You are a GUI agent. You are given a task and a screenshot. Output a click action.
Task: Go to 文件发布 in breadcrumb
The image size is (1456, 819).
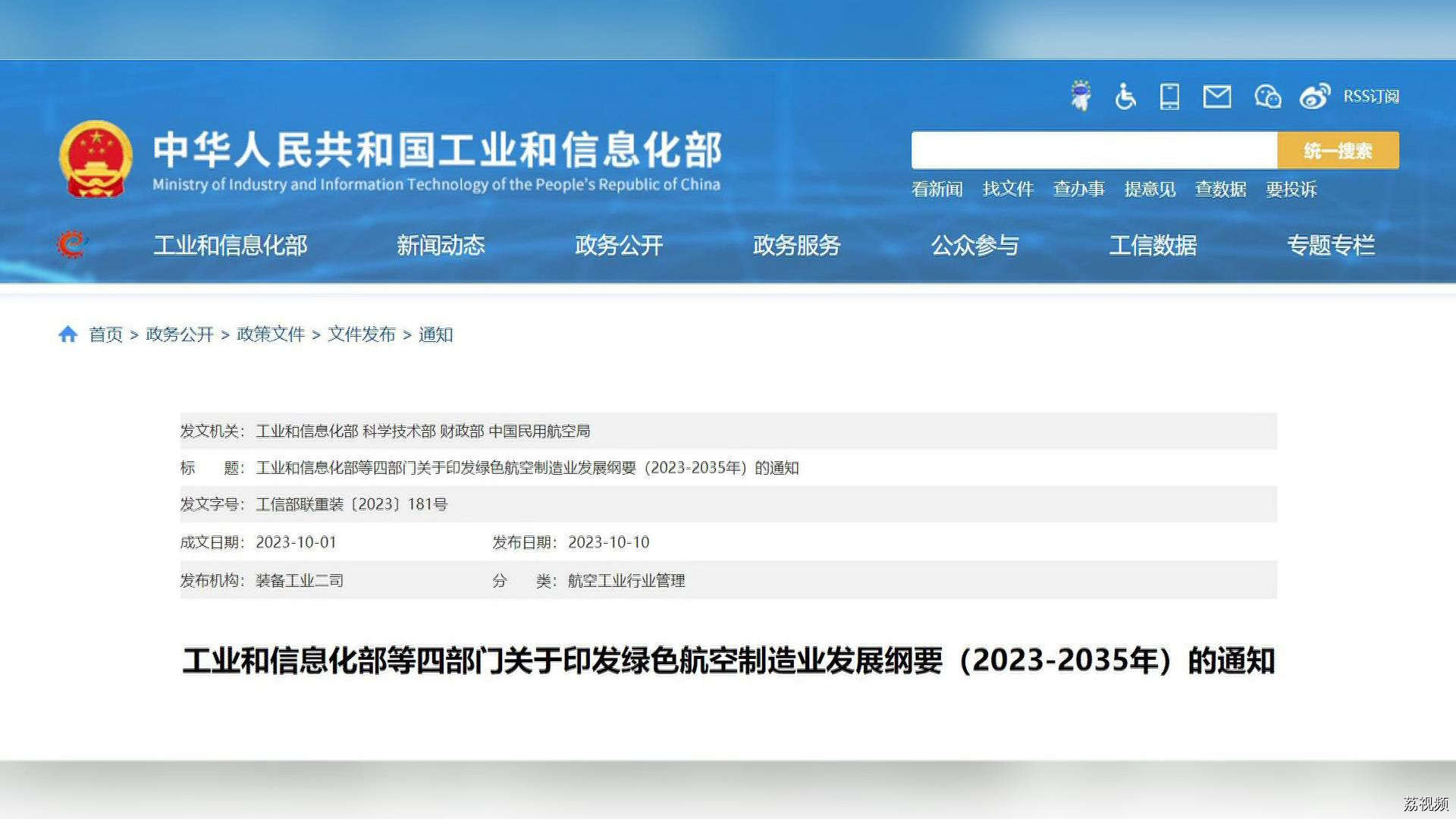362,334
